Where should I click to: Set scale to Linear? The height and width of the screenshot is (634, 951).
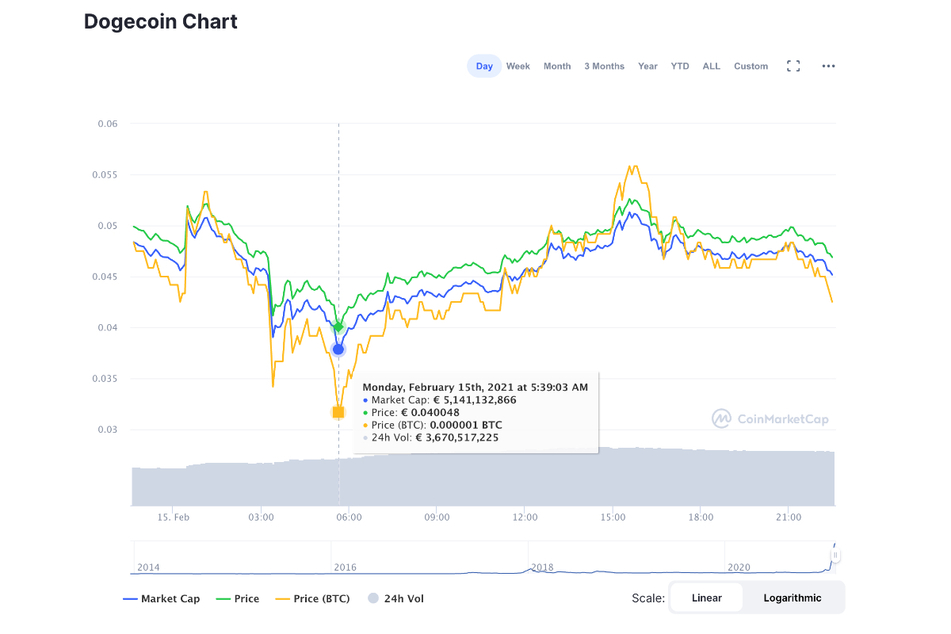707,598
